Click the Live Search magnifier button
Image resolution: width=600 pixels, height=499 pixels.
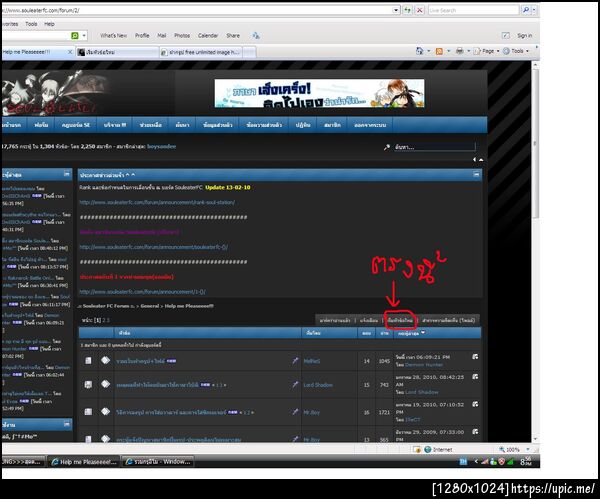click(526, 10)
